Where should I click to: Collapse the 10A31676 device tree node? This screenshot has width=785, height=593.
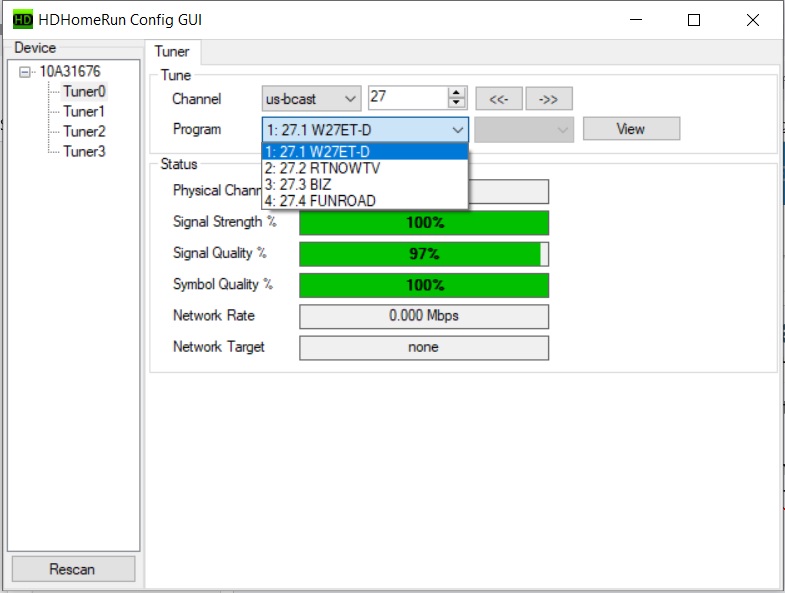tap(24, 72)
